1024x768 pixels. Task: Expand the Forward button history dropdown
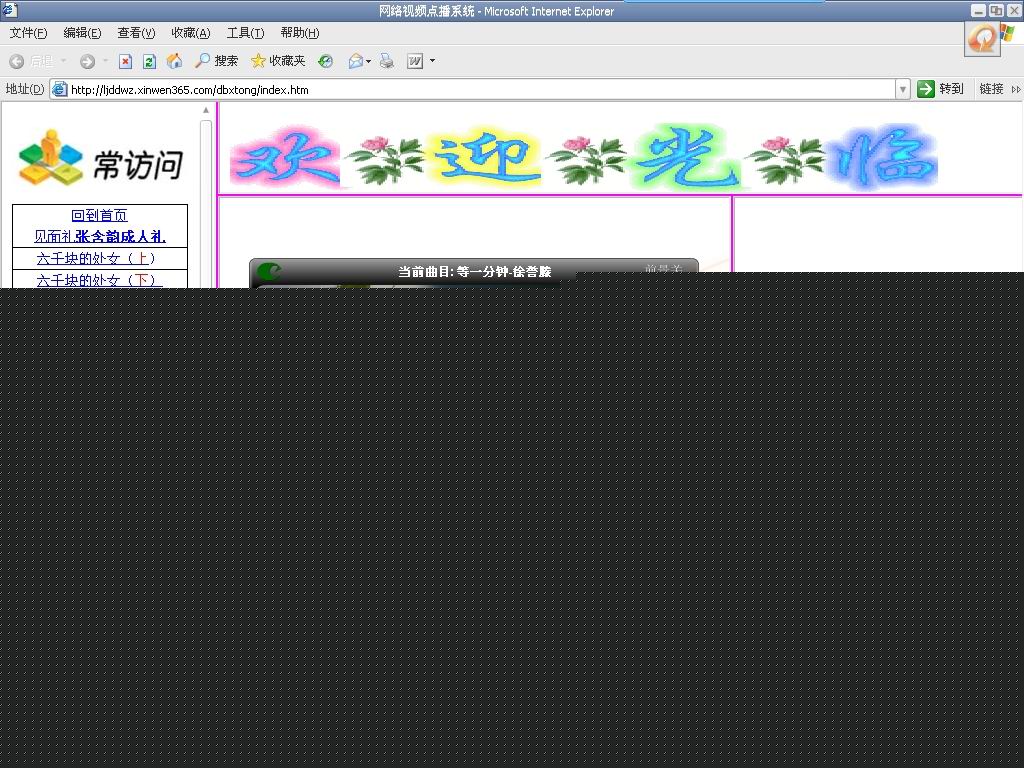[105, 61]
